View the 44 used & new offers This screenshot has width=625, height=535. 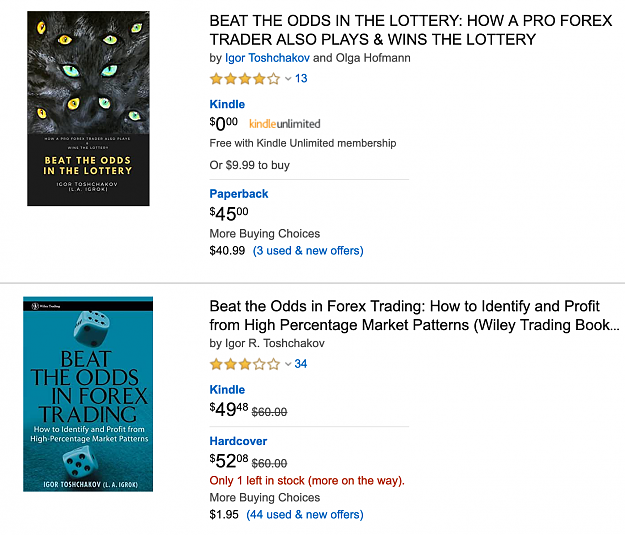click(305, 515)
